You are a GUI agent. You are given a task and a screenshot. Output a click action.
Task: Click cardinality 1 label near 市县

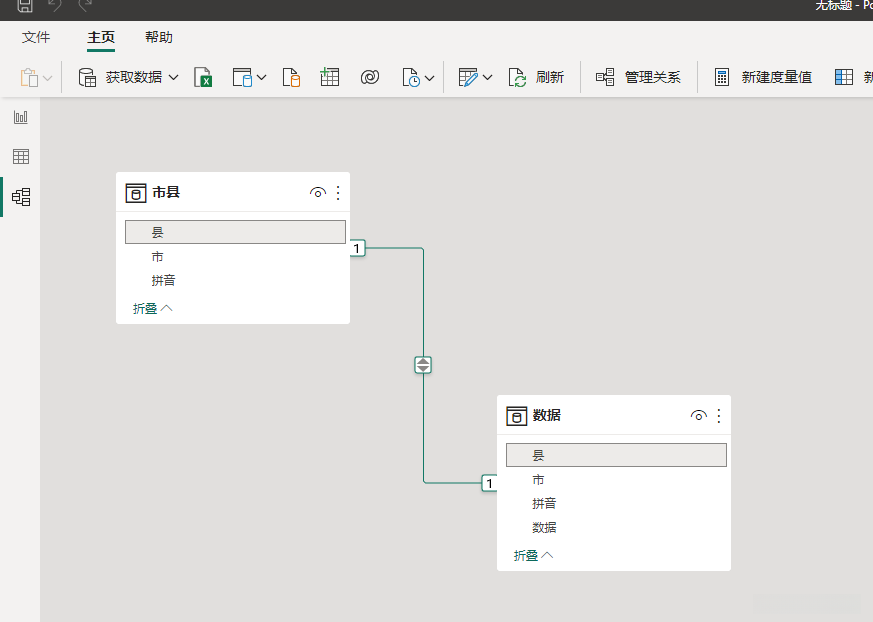357,248
